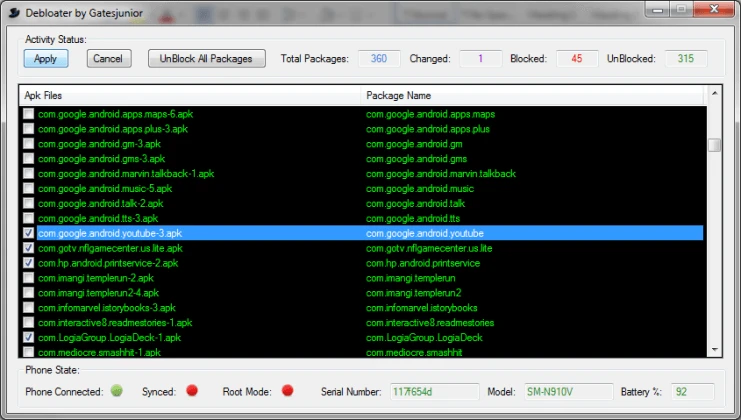
Task: Click the Model field showing SM-N910V
Action: (569, 391)
